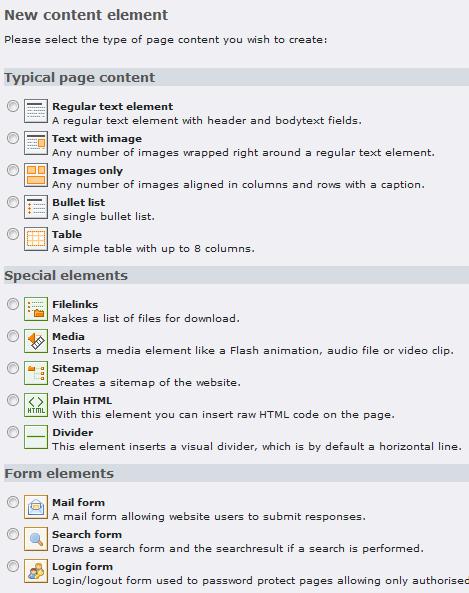The height and width of the screenshot is (593, 469).
Task: Open the Regular text element link
Action: 113,107
